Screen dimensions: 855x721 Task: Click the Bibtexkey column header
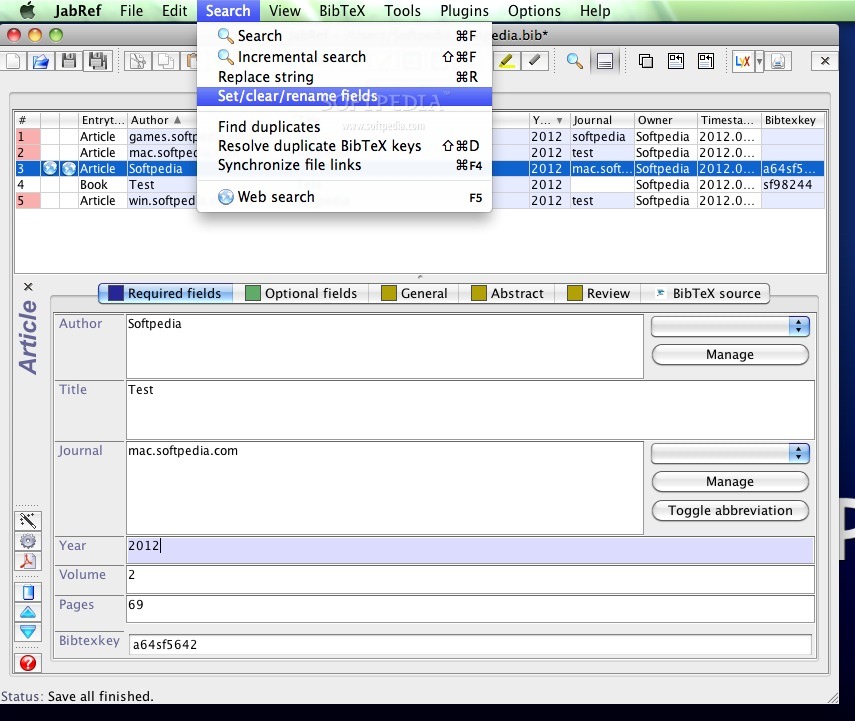click(x=792, y=120)
